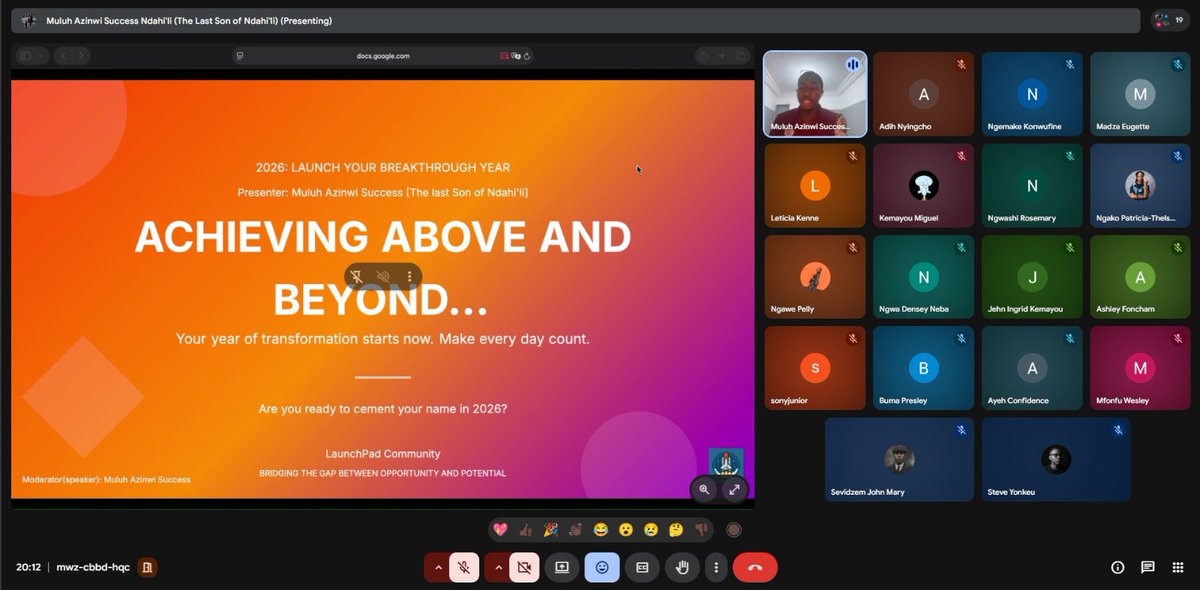Viewport: 1200px width, 590px height.
Task: Select Ashley Foncham participant tile
Action: click(x=1141, y=276)
